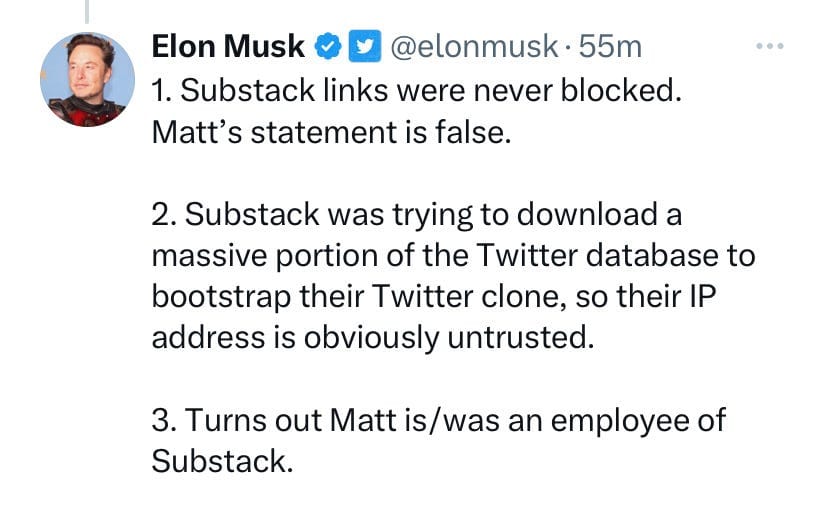
Task: Click the blue verified checkmark badge
Action: 327,46
